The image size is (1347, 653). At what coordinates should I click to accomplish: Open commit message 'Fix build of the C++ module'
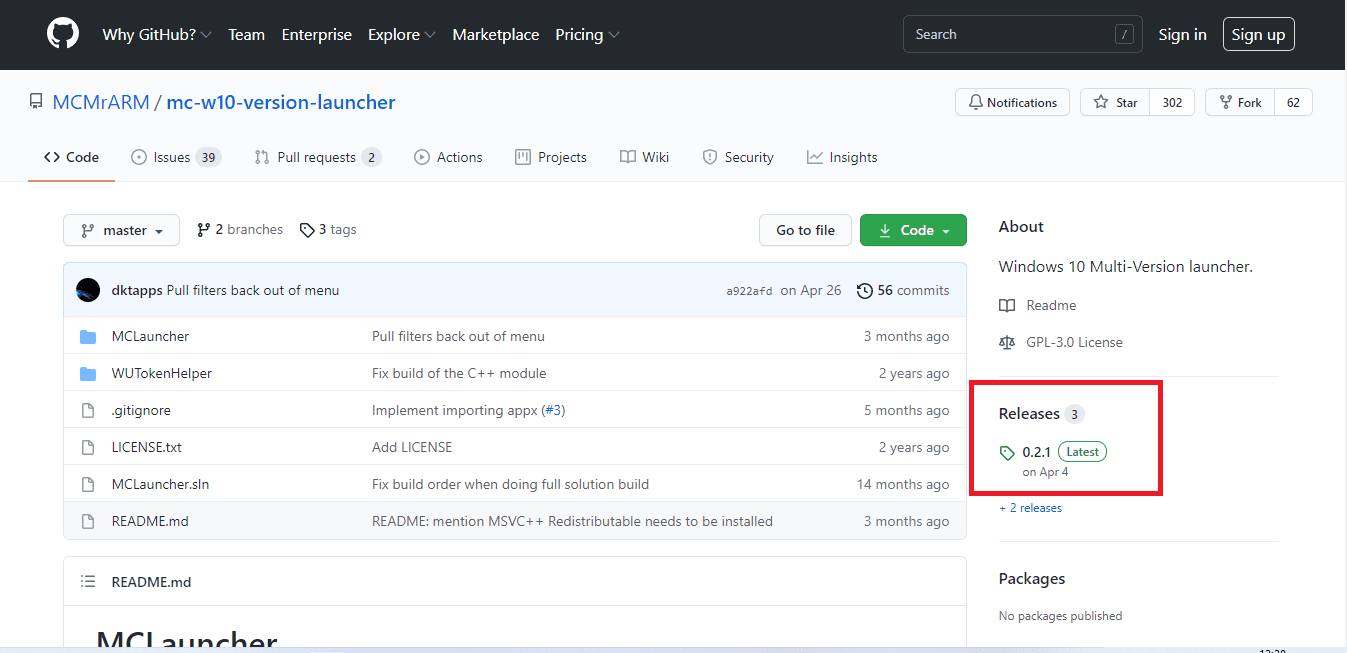[x=459, y=373]
